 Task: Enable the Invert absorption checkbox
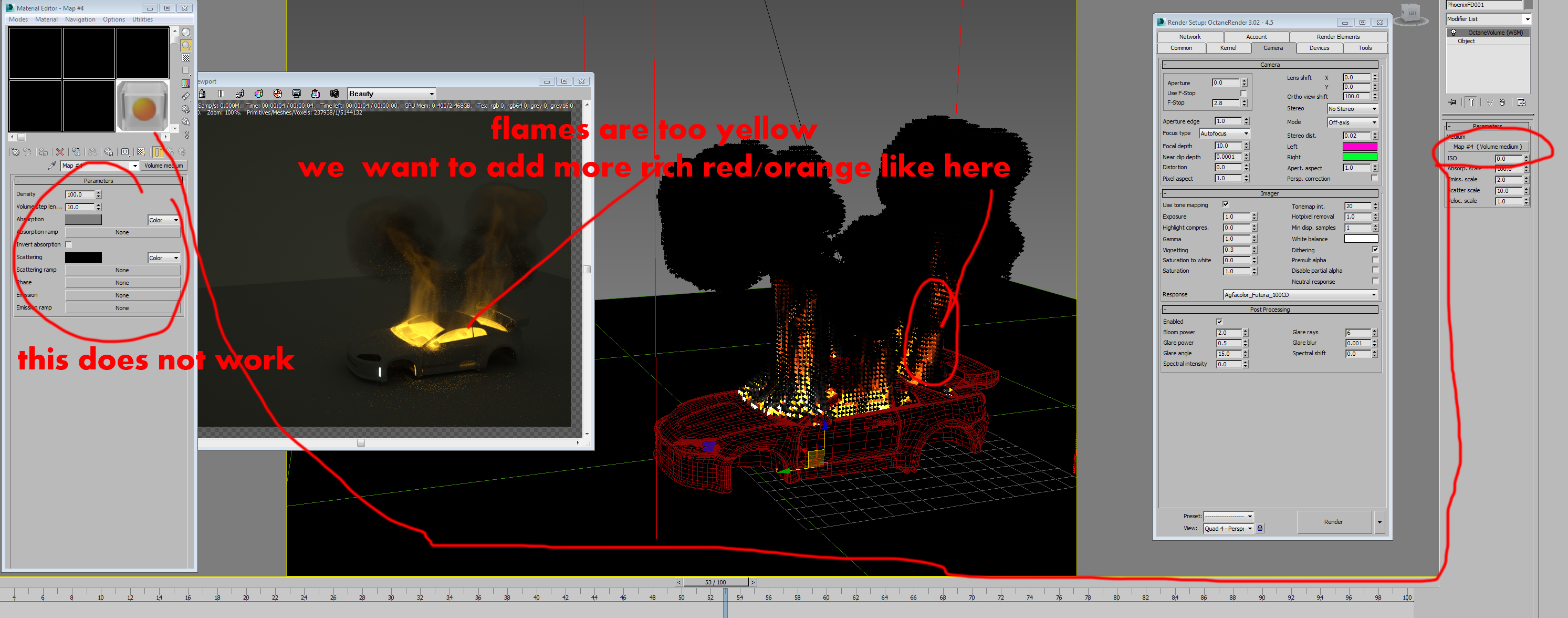(x=69, y=245)
